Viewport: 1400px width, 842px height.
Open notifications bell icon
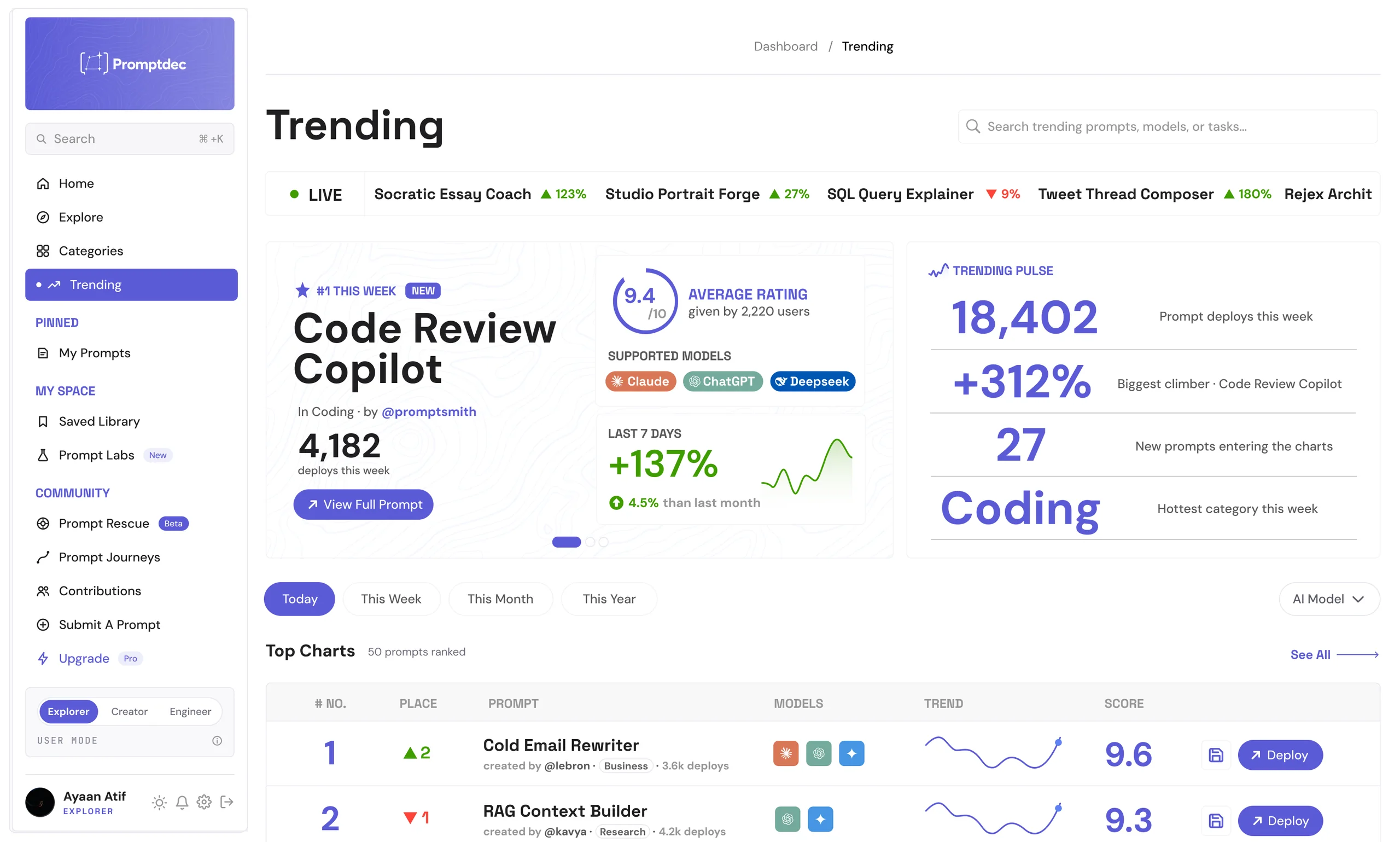pos(182,802)
